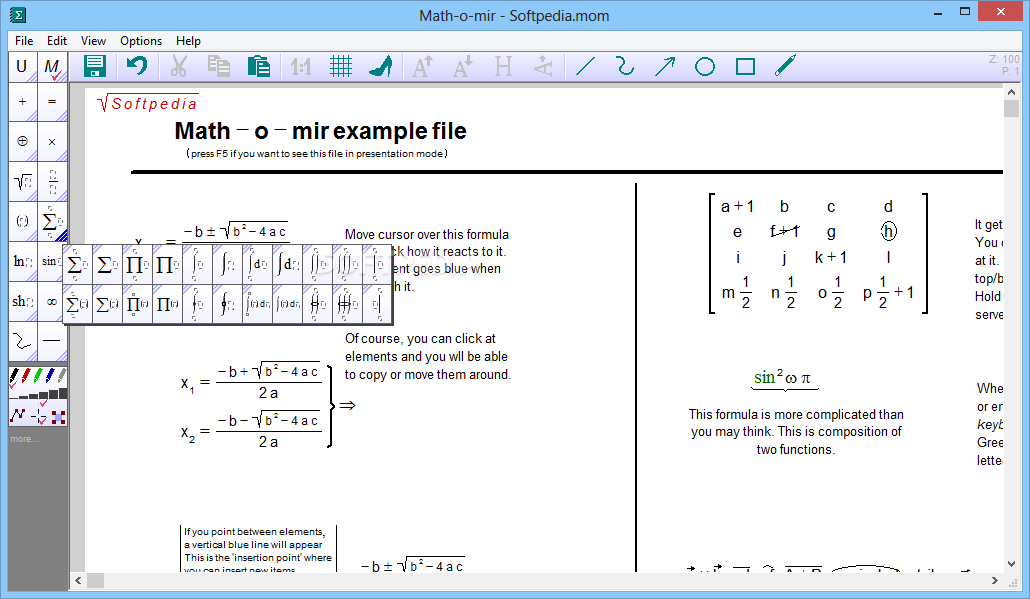Open the equals sign group
Image resolution: width=1030 pixels, height=599 pixels.
52,102
